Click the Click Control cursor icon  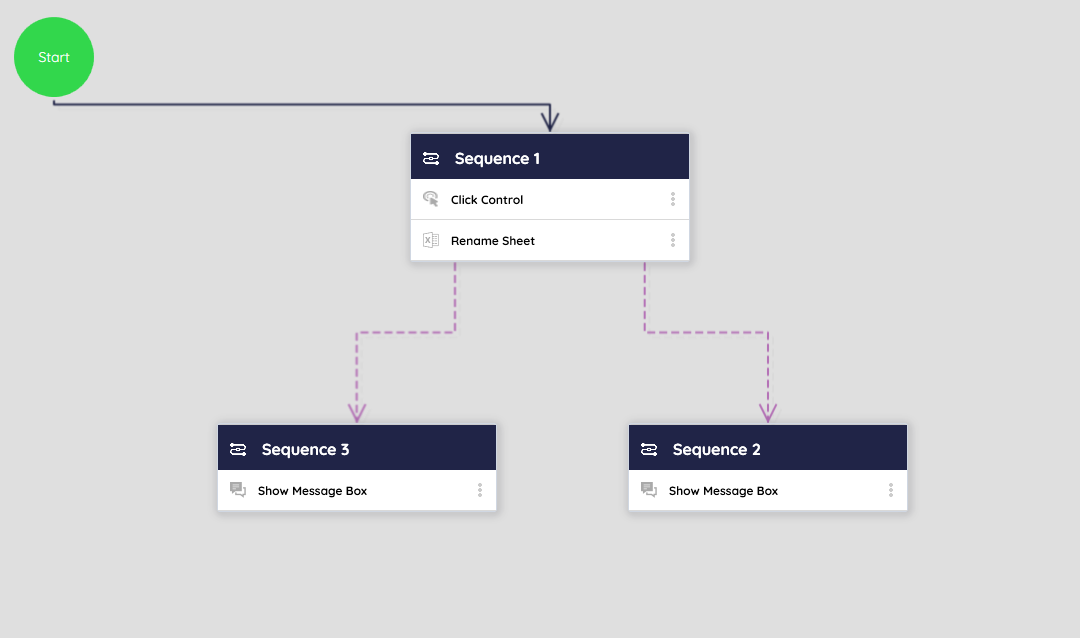coord(431,199)
